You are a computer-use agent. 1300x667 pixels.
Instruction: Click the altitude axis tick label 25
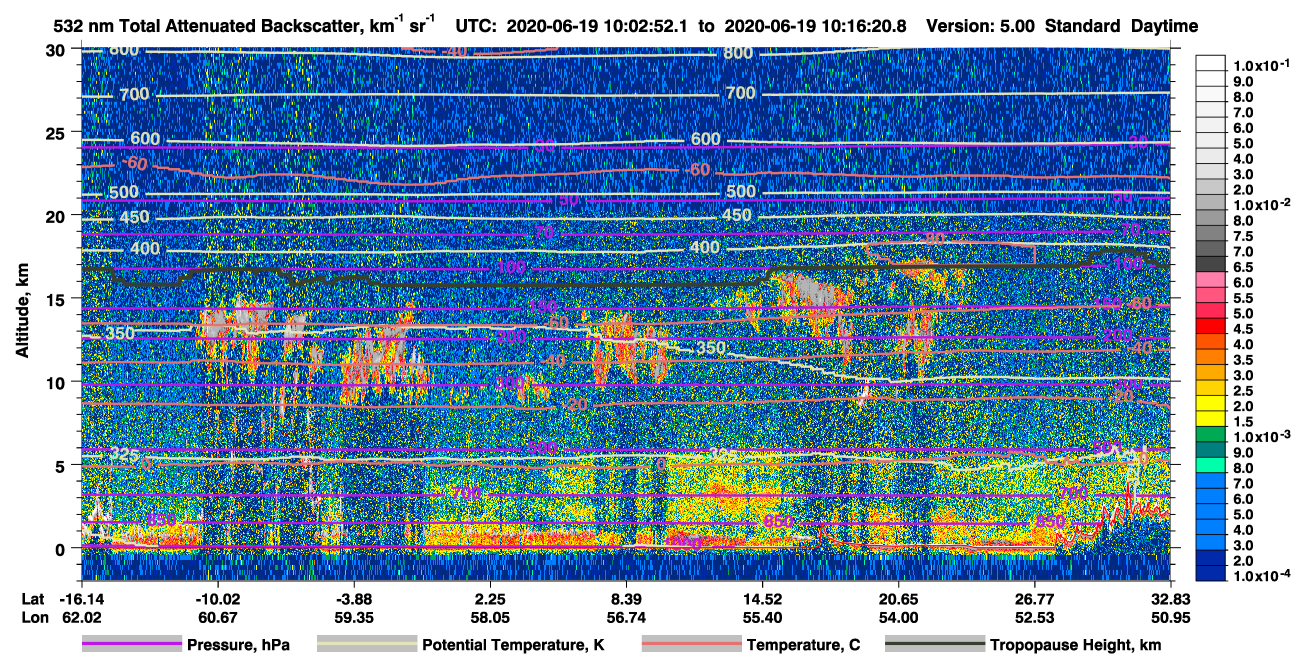[x=56, y=132]
